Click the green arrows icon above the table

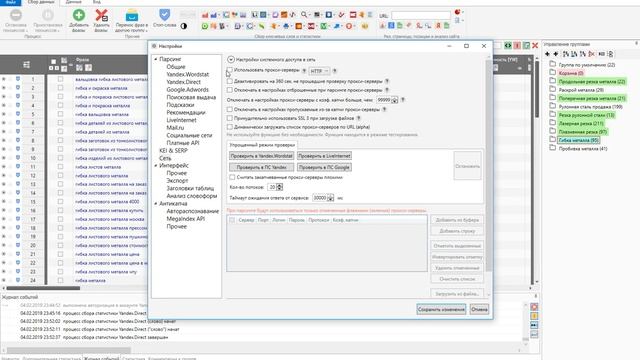[508, 45]
